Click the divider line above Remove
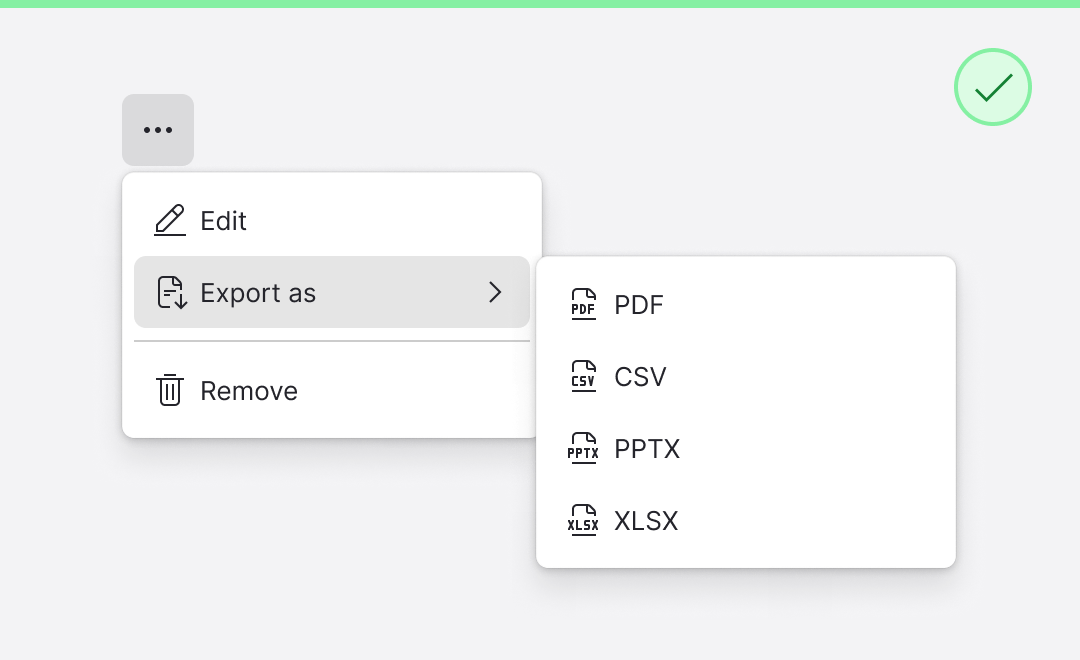The image size is (1080, 660). point(332,342)
